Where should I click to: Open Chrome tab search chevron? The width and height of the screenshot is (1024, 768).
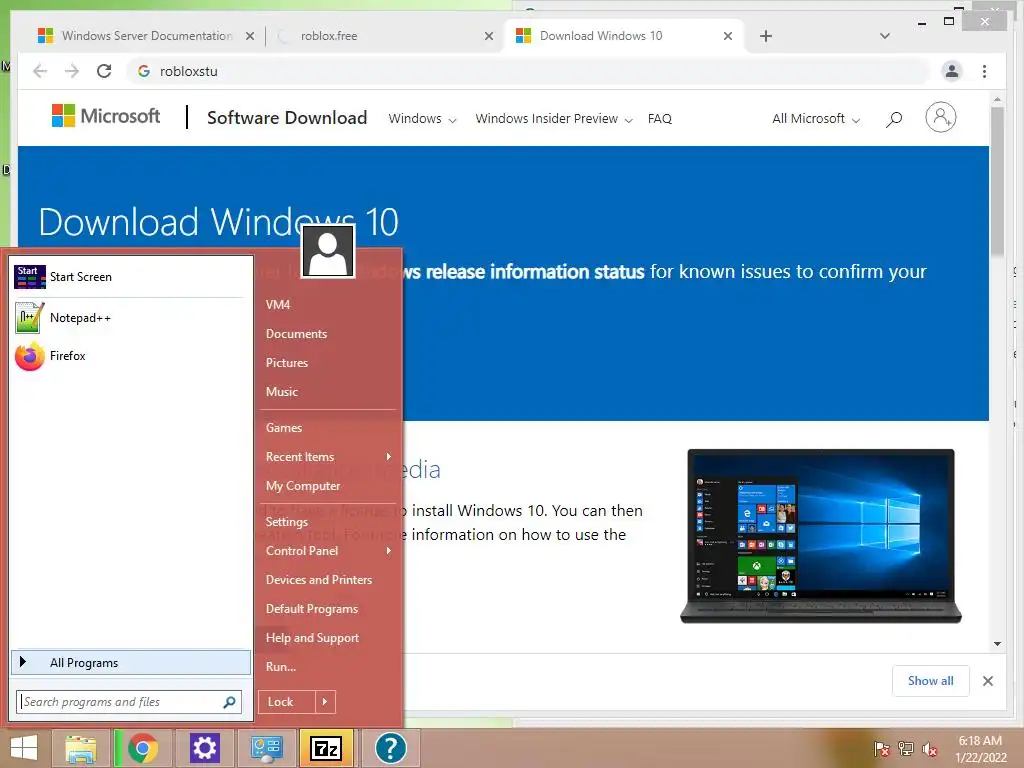(885, 36)
